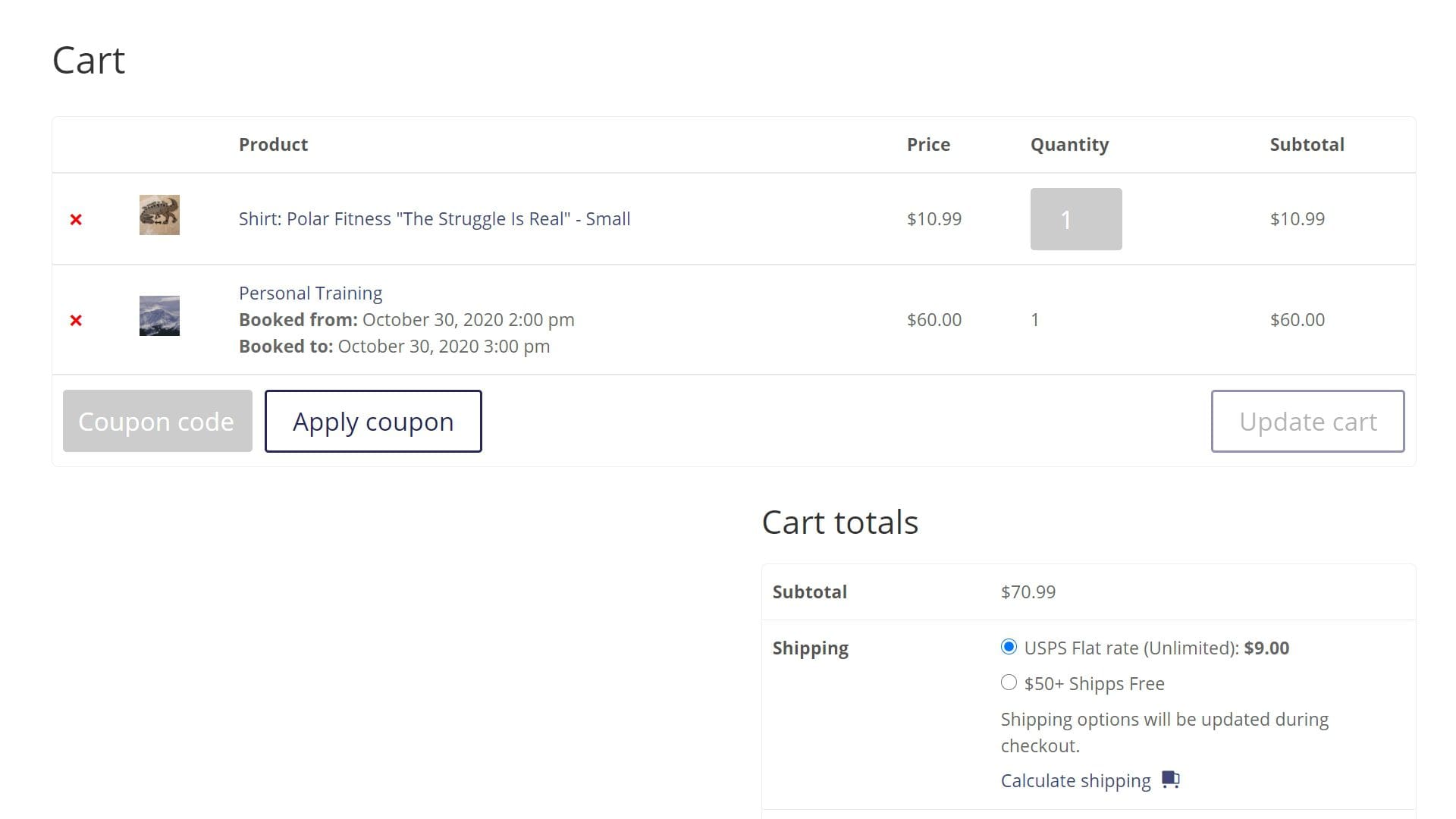Choose the $50+ Shipps Free option
1456x819 pixels.
1009,682
